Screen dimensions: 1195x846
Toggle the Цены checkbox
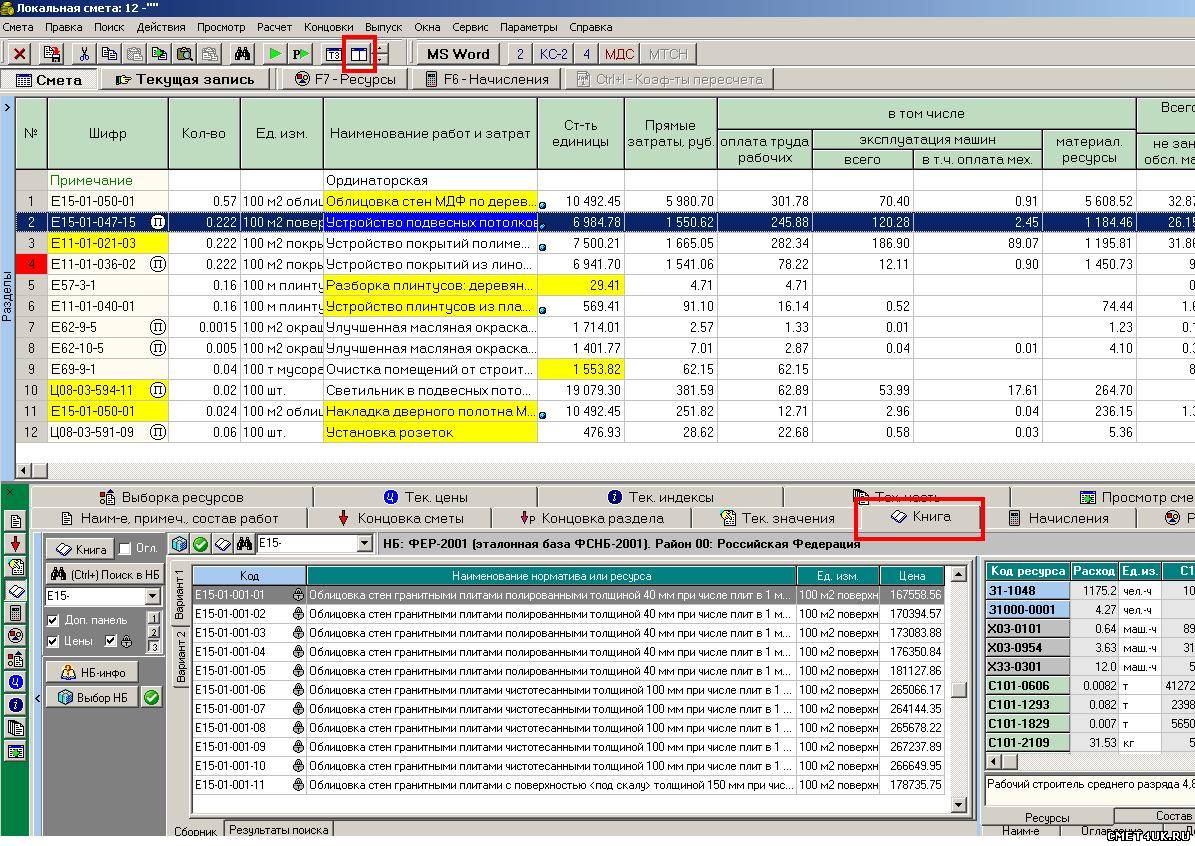54,641
